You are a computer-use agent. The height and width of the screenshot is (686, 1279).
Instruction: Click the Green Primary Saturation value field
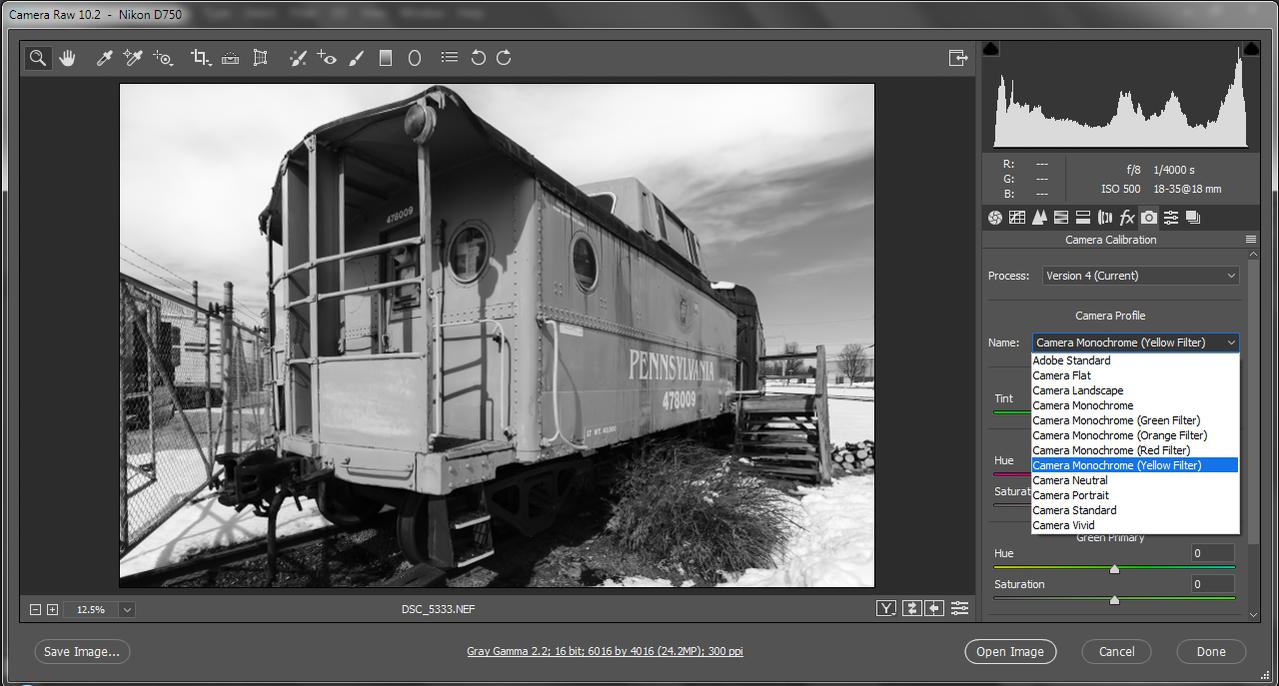pyautogui.click(x=1212, y=584)
